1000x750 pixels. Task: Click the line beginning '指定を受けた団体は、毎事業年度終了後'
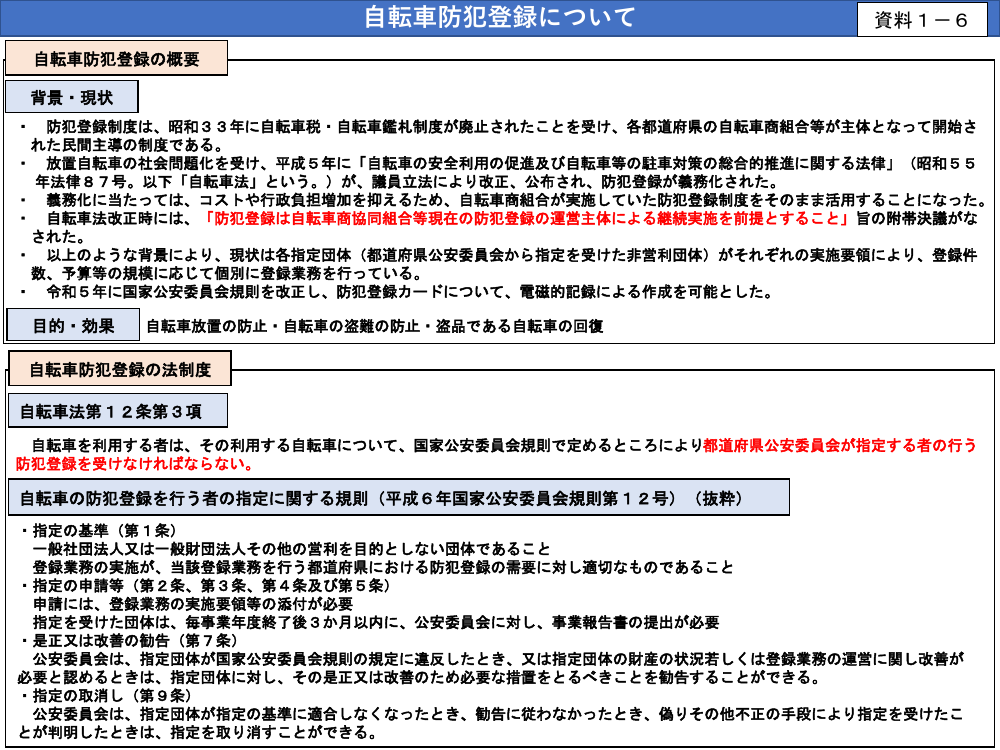[x=376, y=622]
